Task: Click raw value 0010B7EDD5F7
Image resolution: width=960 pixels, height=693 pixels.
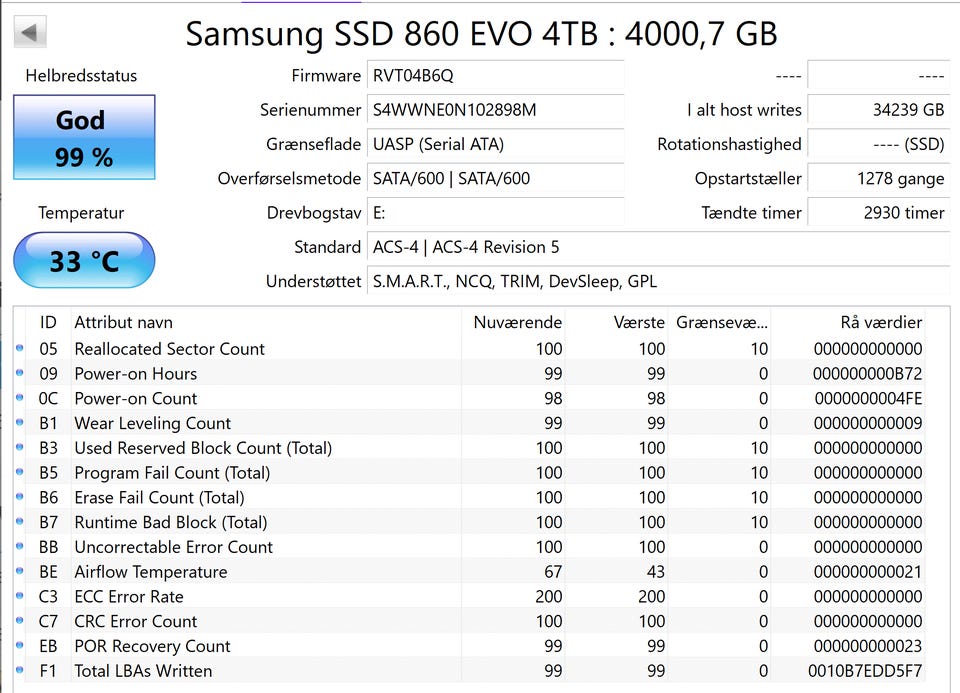Action: [x=865, y=671]
